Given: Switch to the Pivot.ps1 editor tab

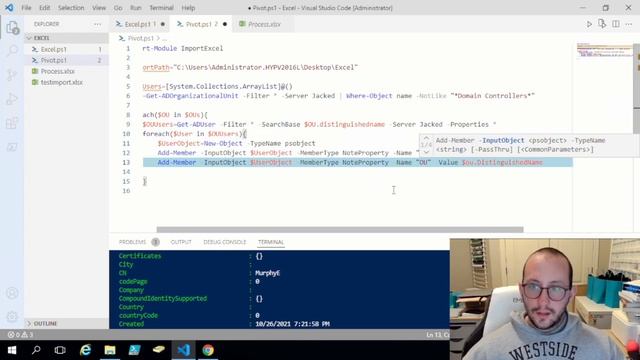Looking at the screenshot, I should pyautogui.click(x=202, y=24).
